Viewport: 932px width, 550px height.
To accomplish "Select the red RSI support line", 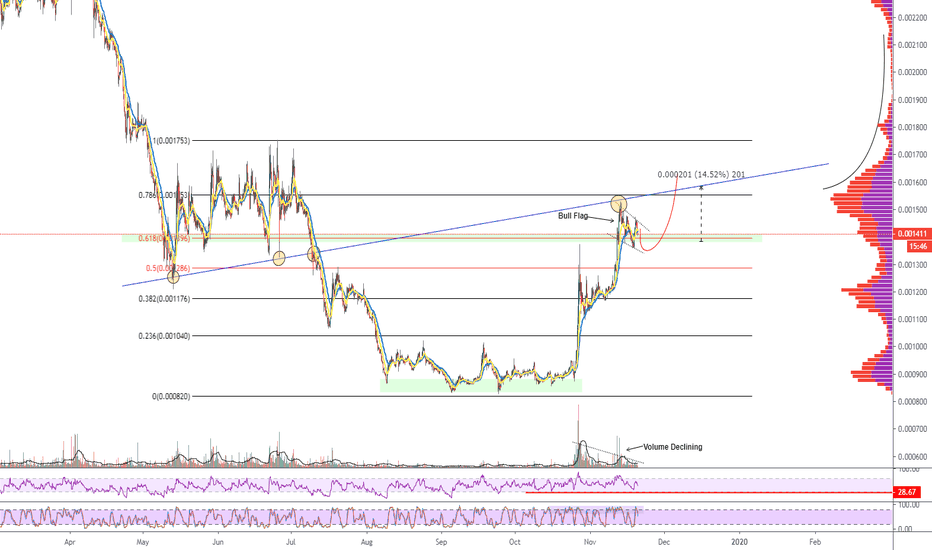I will 709,492.
